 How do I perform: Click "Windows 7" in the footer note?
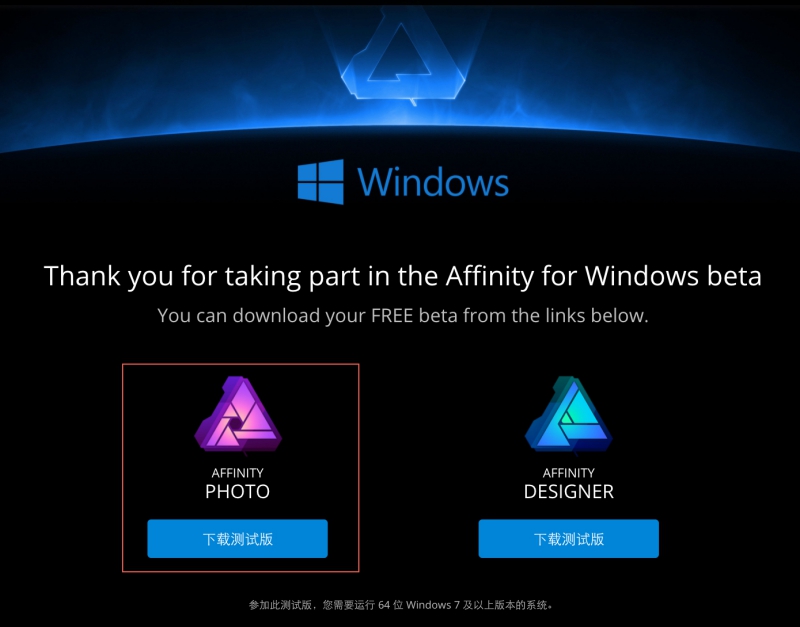coord(433,605)
